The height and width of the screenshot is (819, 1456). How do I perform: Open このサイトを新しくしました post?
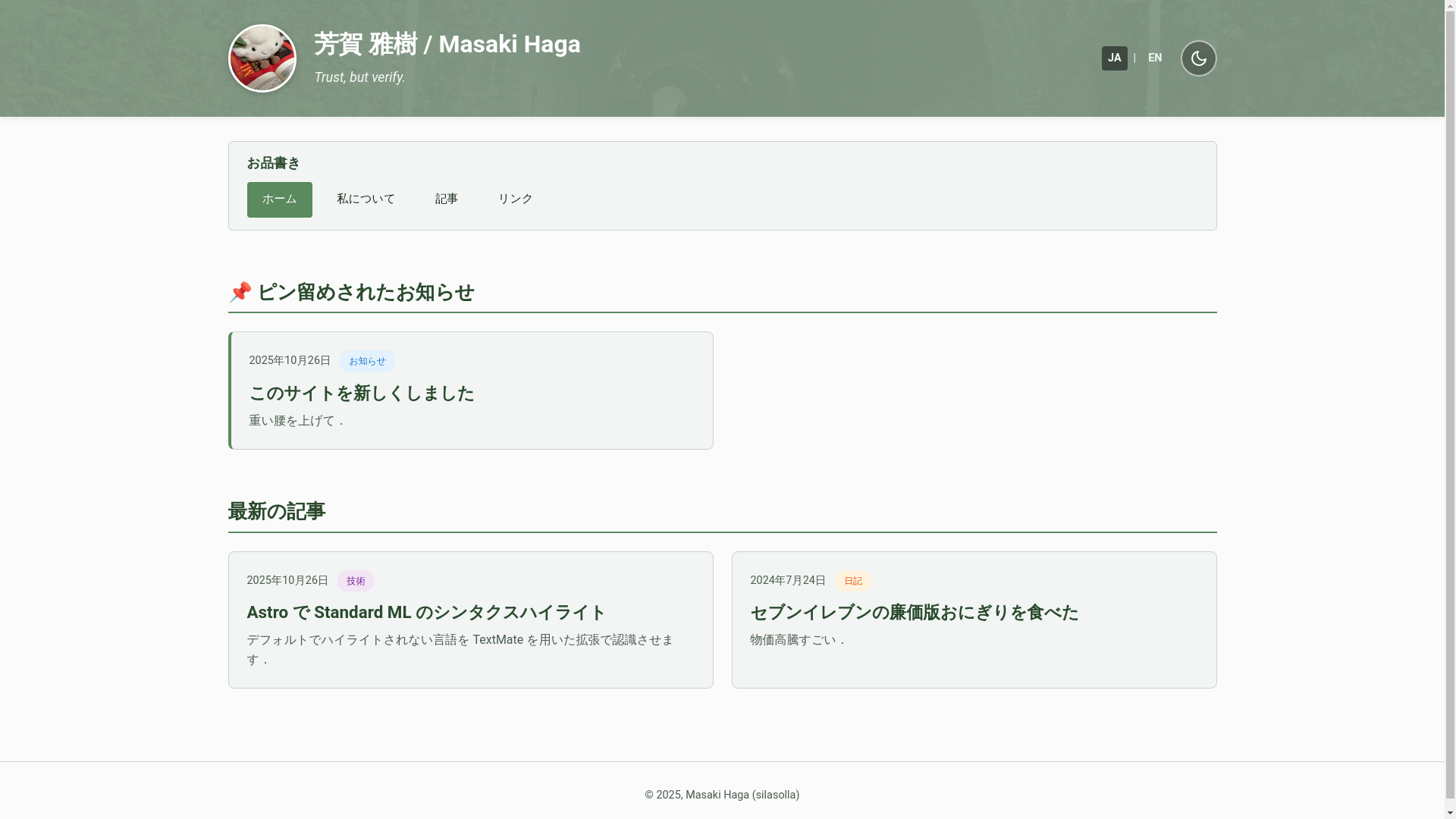point(361,394)
